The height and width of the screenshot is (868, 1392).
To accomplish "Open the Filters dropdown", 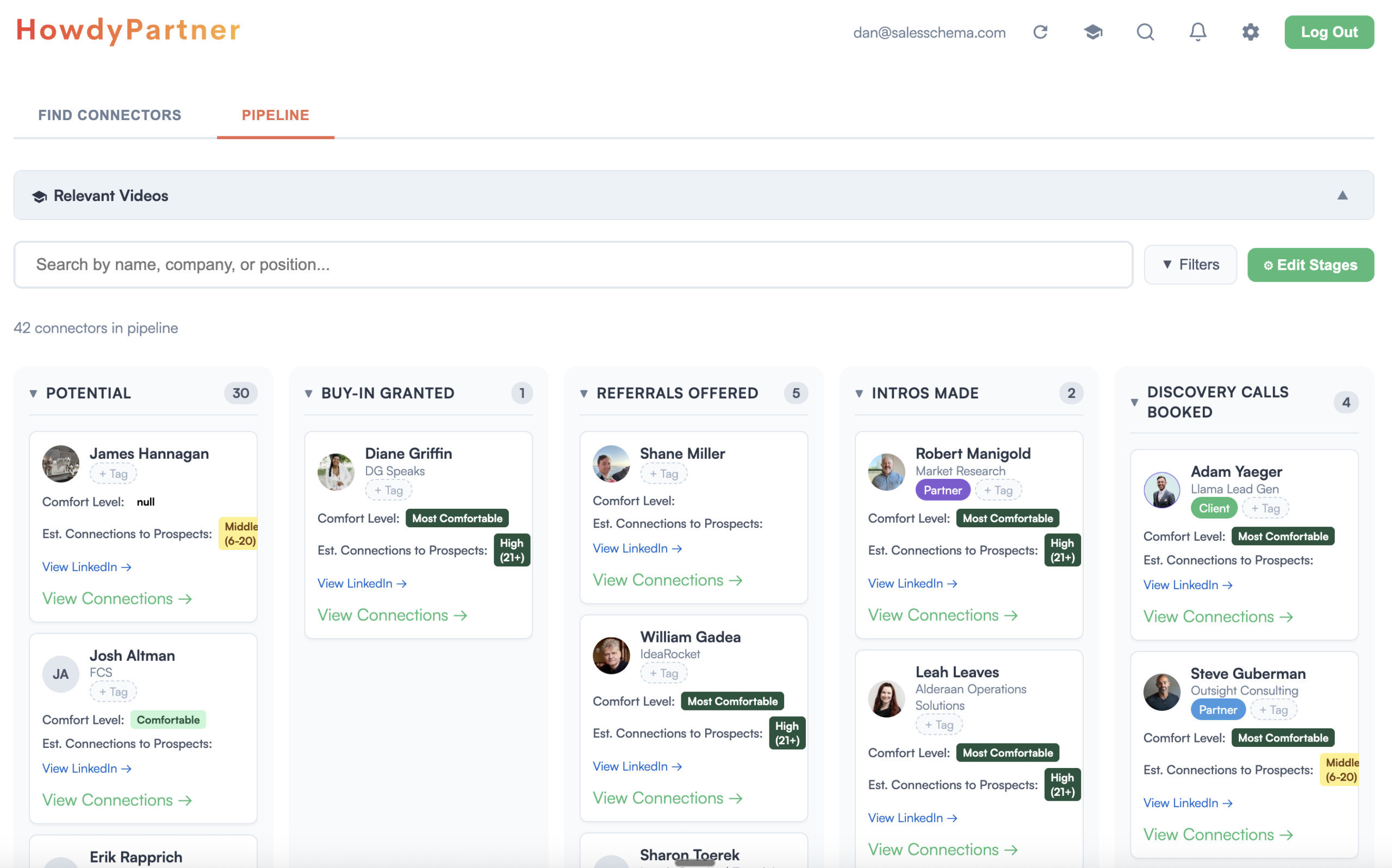I will click(1190, 264).
